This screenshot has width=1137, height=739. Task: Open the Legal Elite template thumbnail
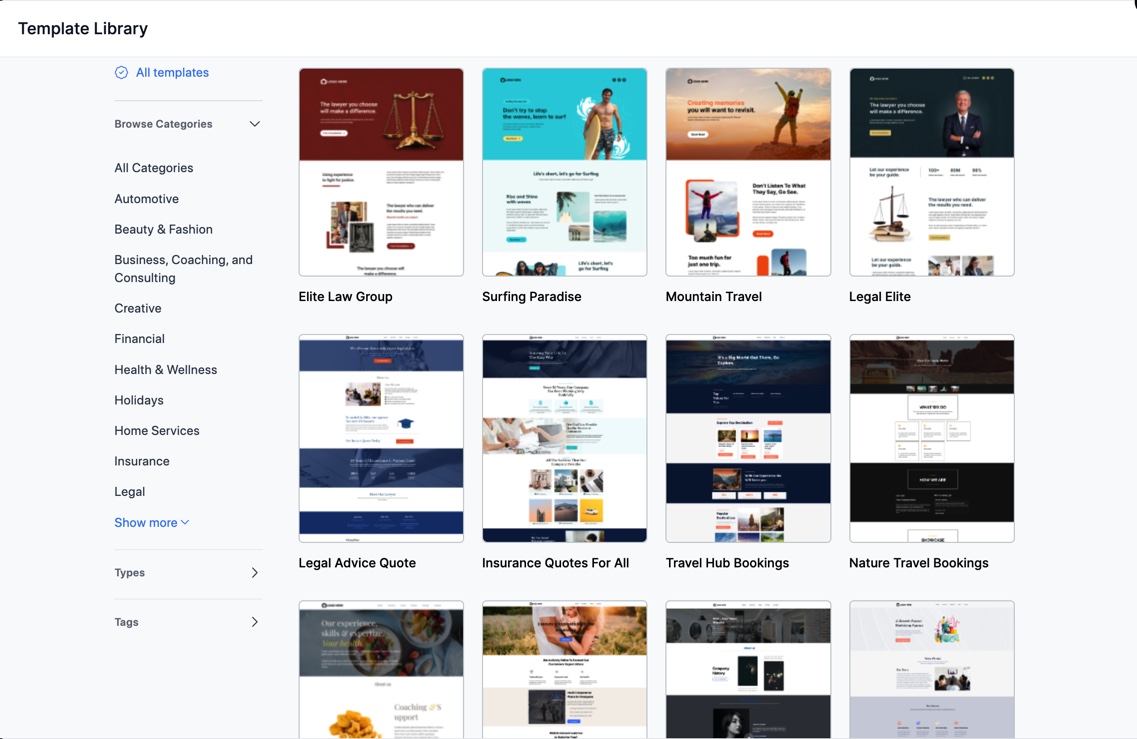(931, 172)
